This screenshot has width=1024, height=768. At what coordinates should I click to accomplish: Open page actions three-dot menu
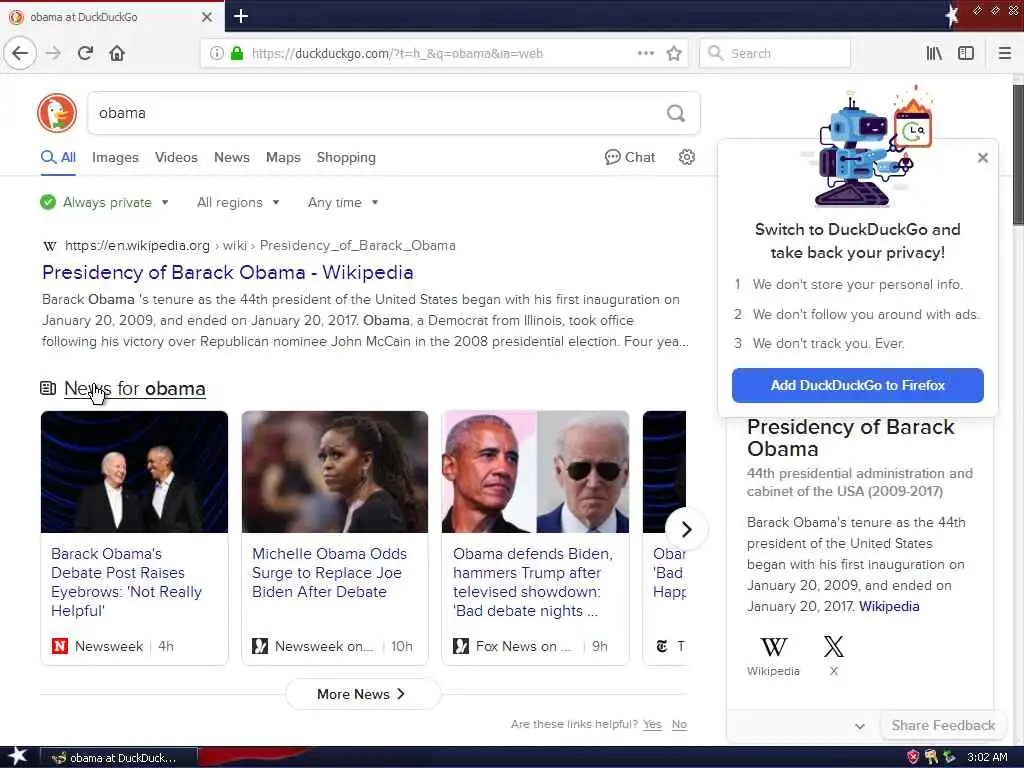pyautogui.click(x=646, y=53)
